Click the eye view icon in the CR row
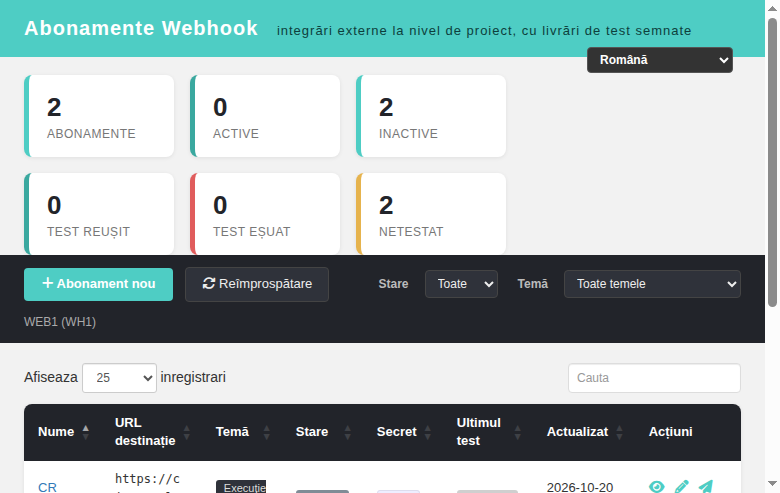Image resolution: width=780 pixels, height=493 pixels. tap(657, 487)
